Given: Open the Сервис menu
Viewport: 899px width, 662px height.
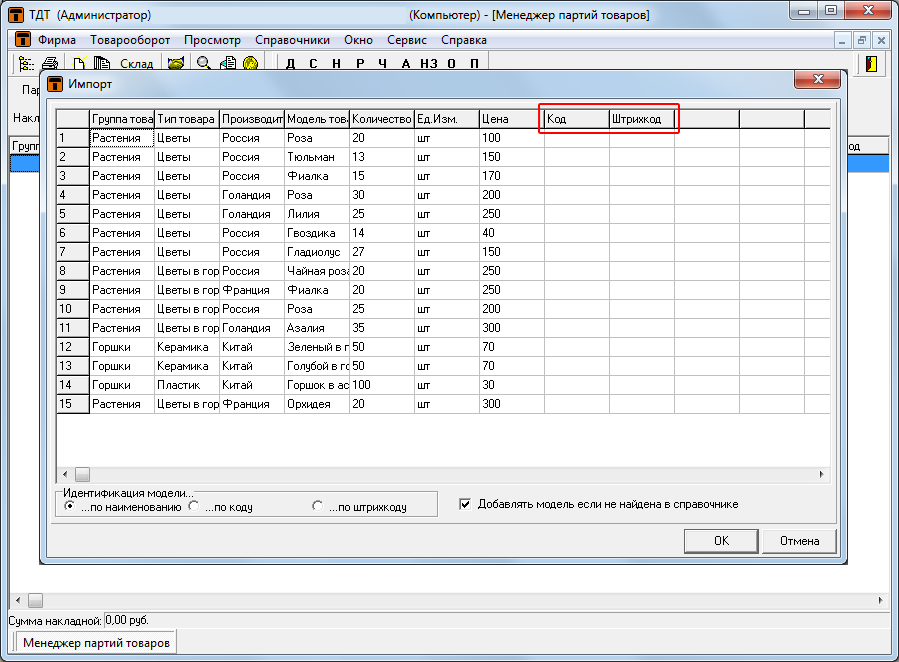Looking at the screenshot, I should pyautogui.click(x=406, y=40).
